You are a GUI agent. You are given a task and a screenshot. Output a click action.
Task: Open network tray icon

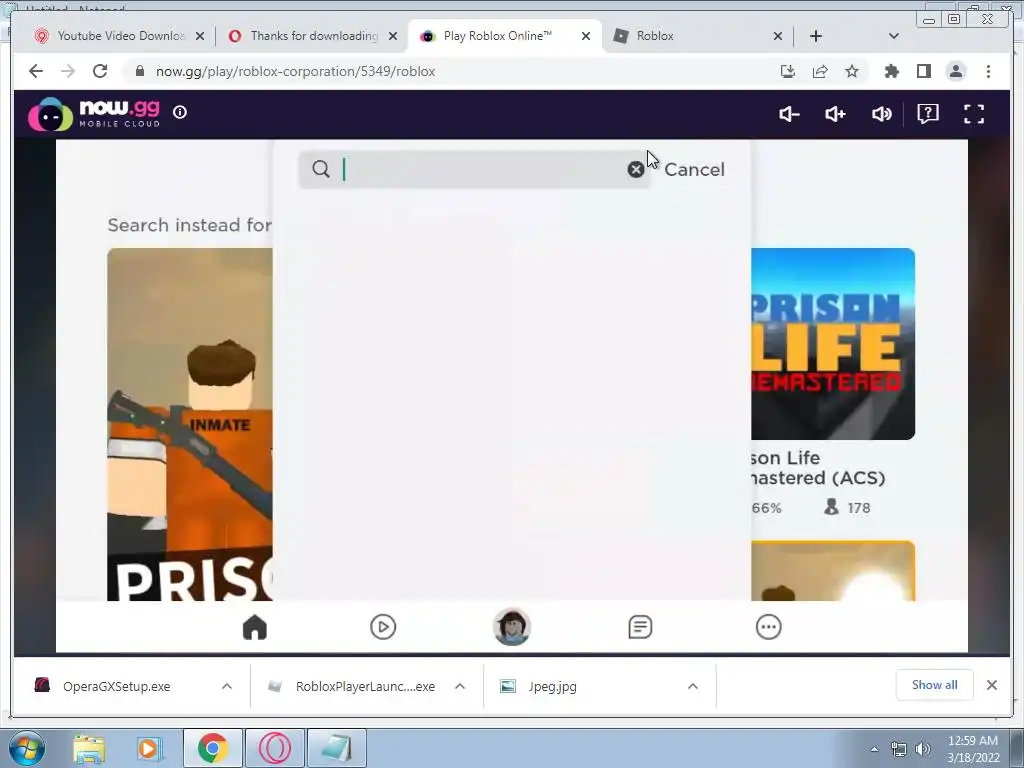pyautogui.click(x=899, y=749)
